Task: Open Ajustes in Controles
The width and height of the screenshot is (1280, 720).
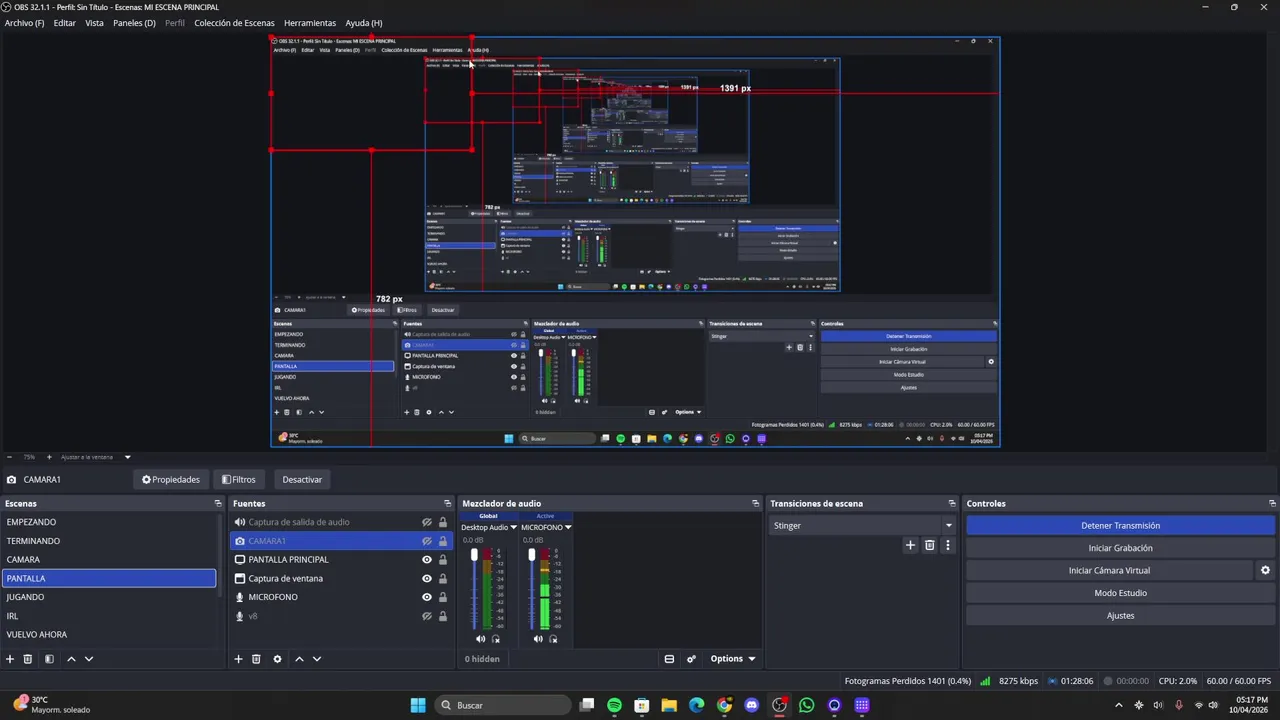Action: coord(1120,616)
